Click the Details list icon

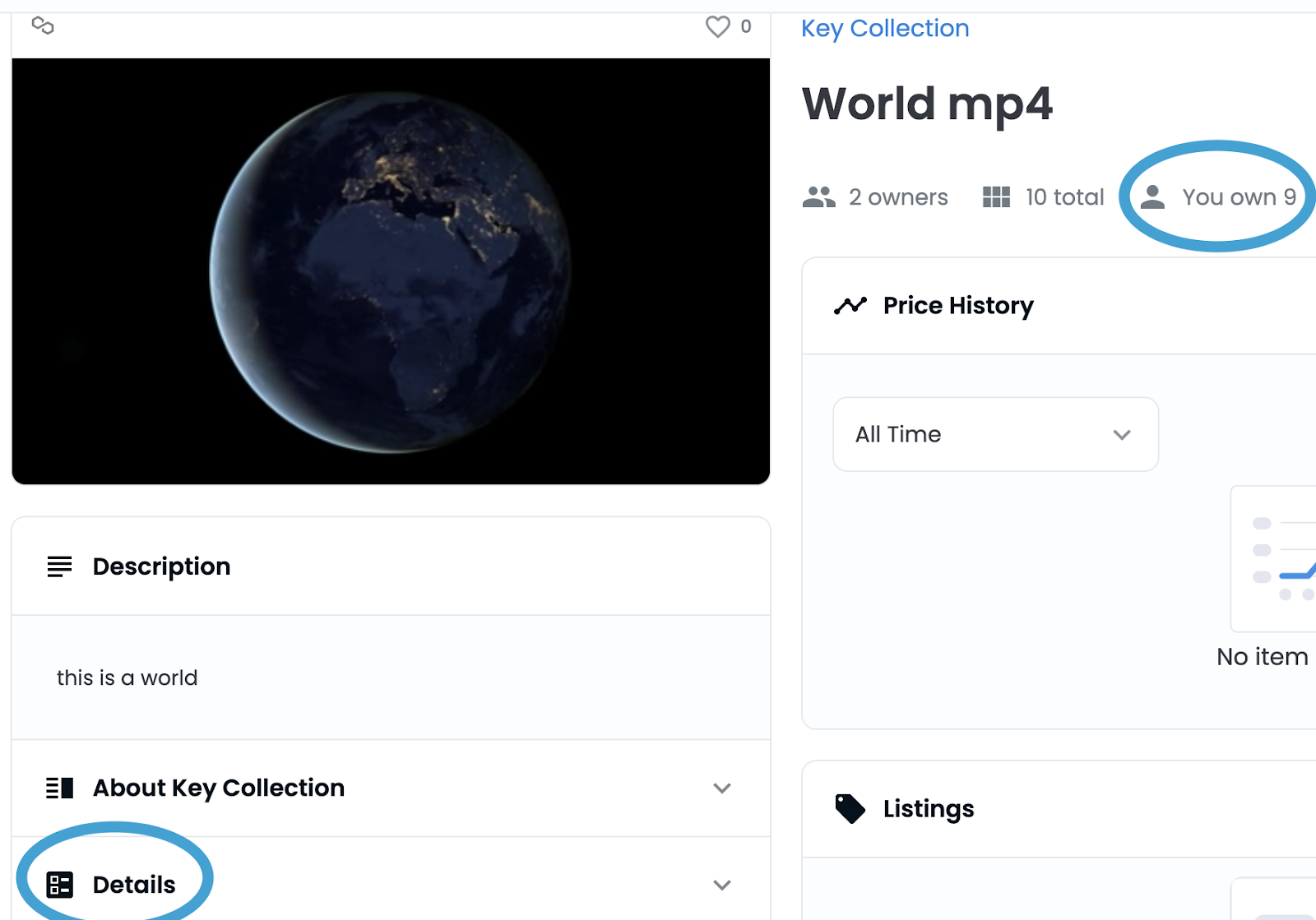[x=59, y=885]
